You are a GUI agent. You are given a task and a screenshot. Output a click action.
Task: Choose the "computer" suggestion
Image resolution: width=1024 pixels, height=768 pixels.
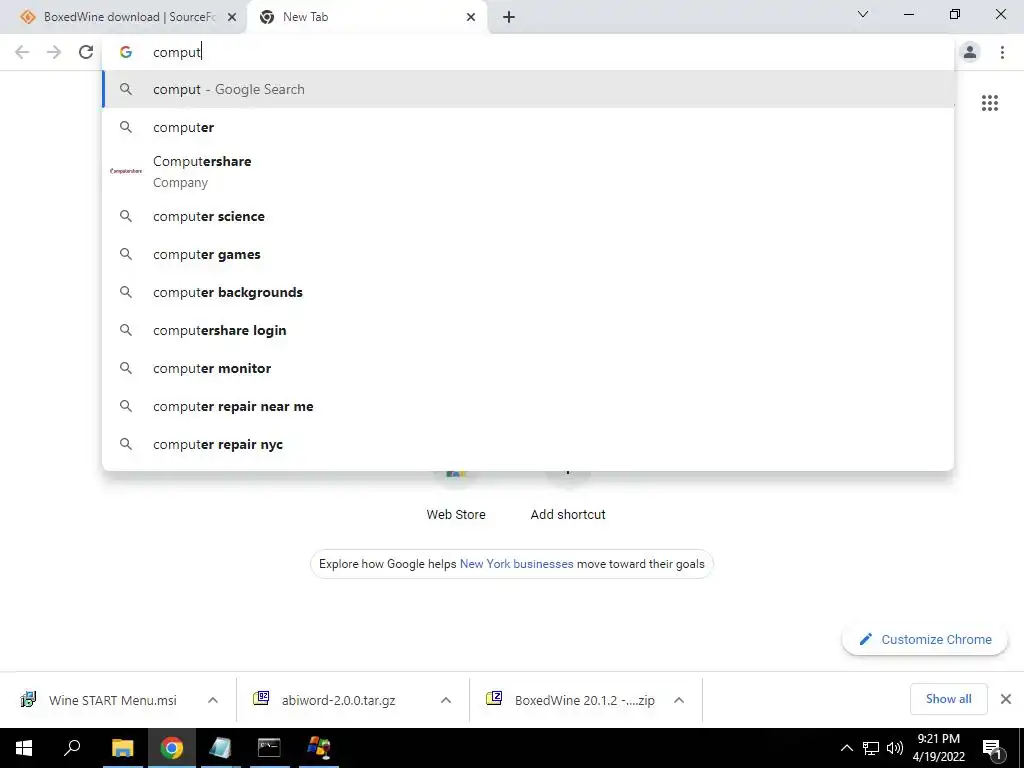[528, 127]
